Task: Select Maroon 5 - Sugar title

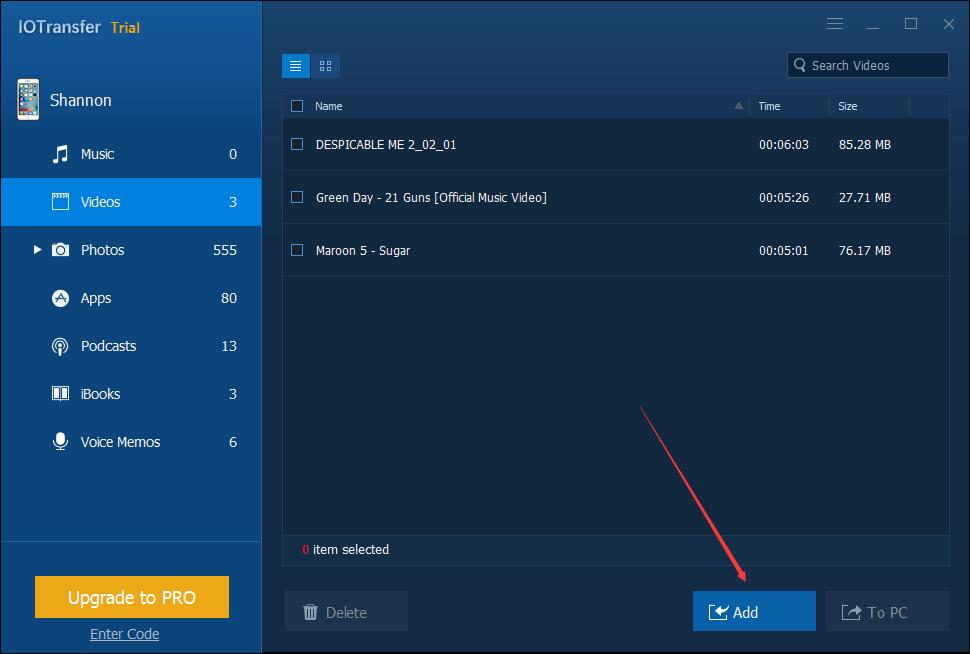Action: point(363,251)
